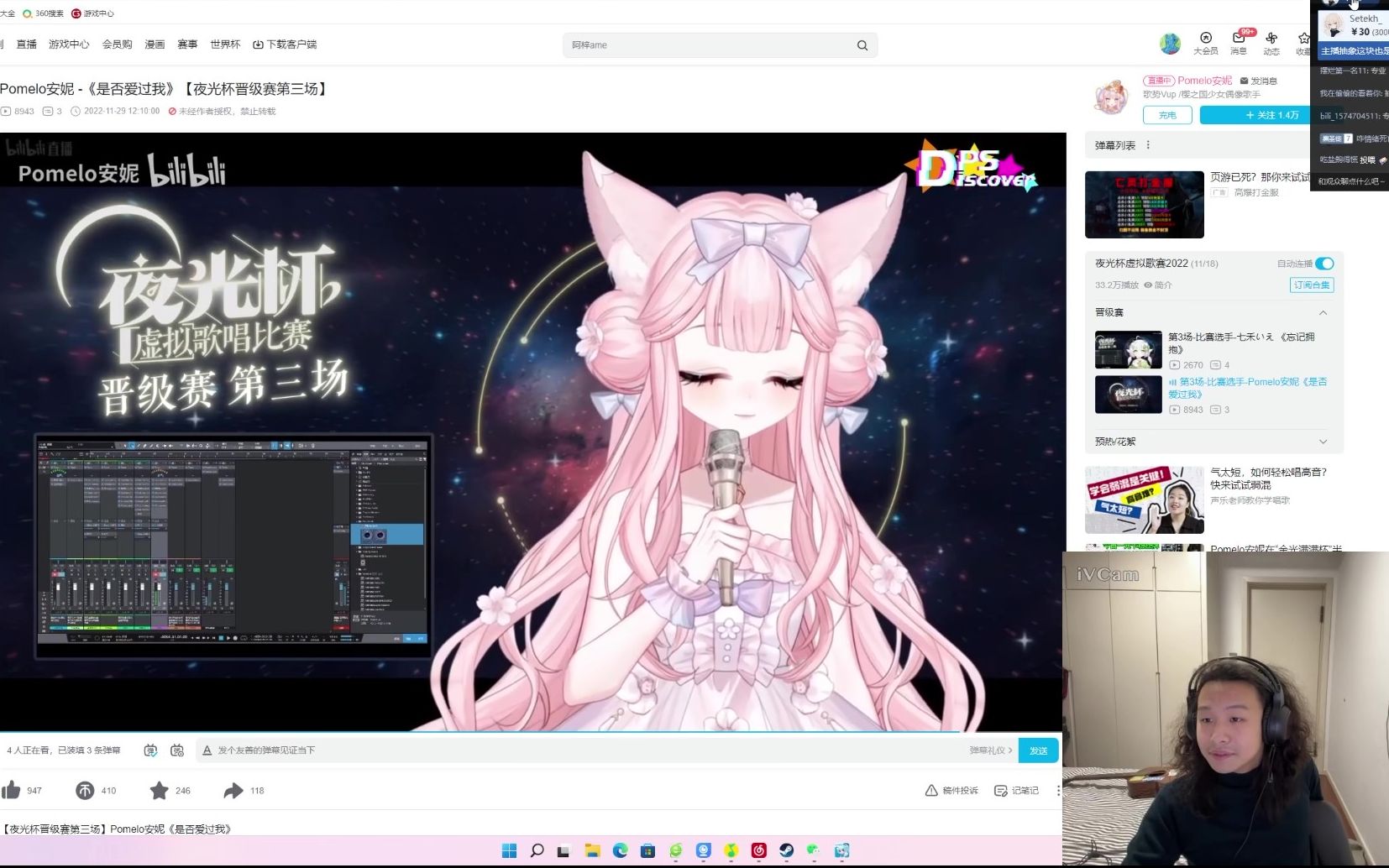Open 下载客户端 download client link

tap(285, 44)
